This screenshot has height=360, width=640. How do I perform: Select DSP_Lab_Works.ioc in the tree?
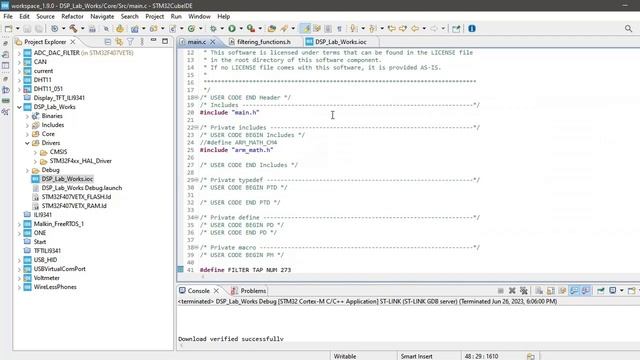(67, 179)
